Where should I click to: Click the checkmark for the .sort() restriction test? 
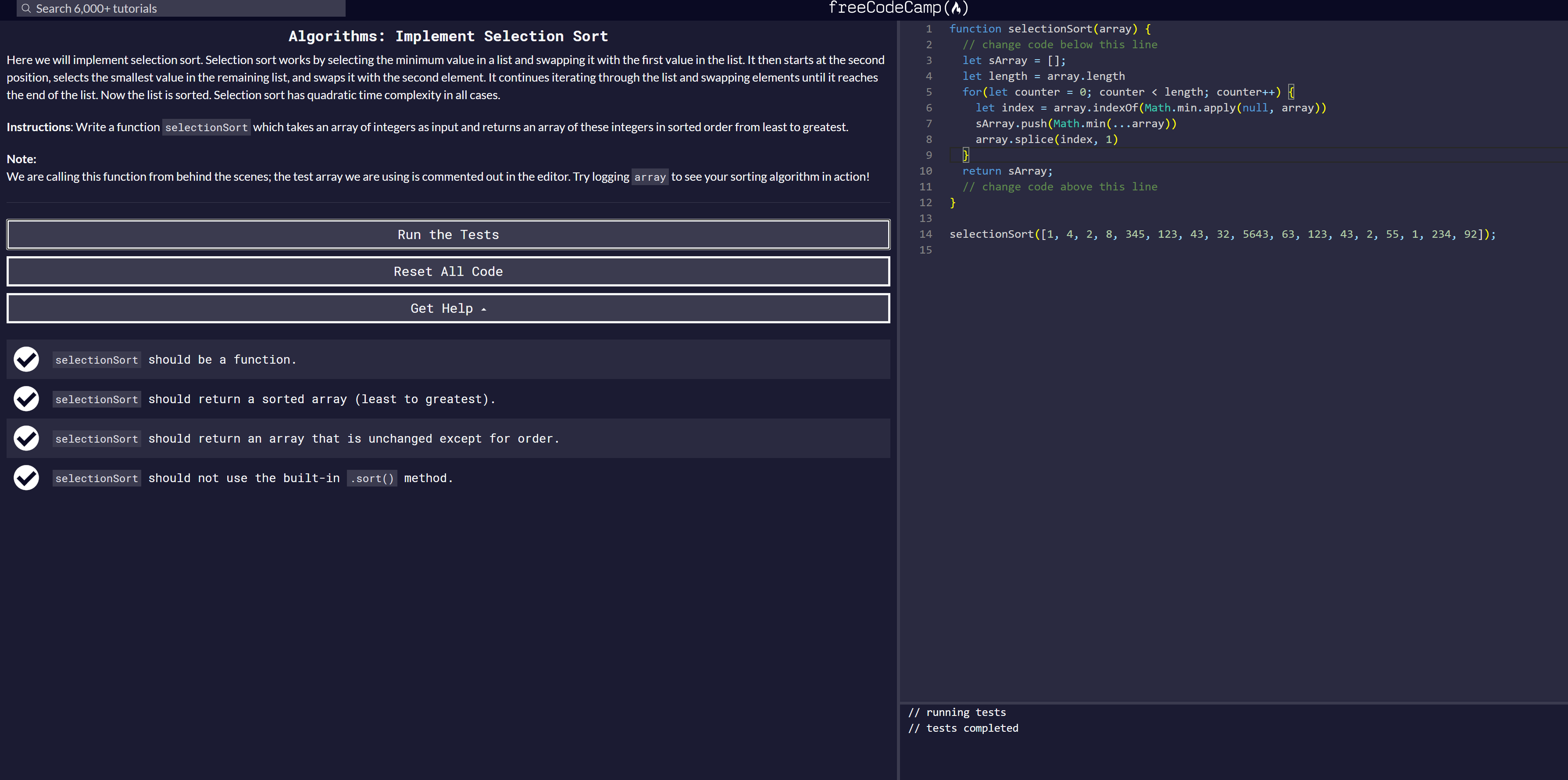click(x=25, y=477)
